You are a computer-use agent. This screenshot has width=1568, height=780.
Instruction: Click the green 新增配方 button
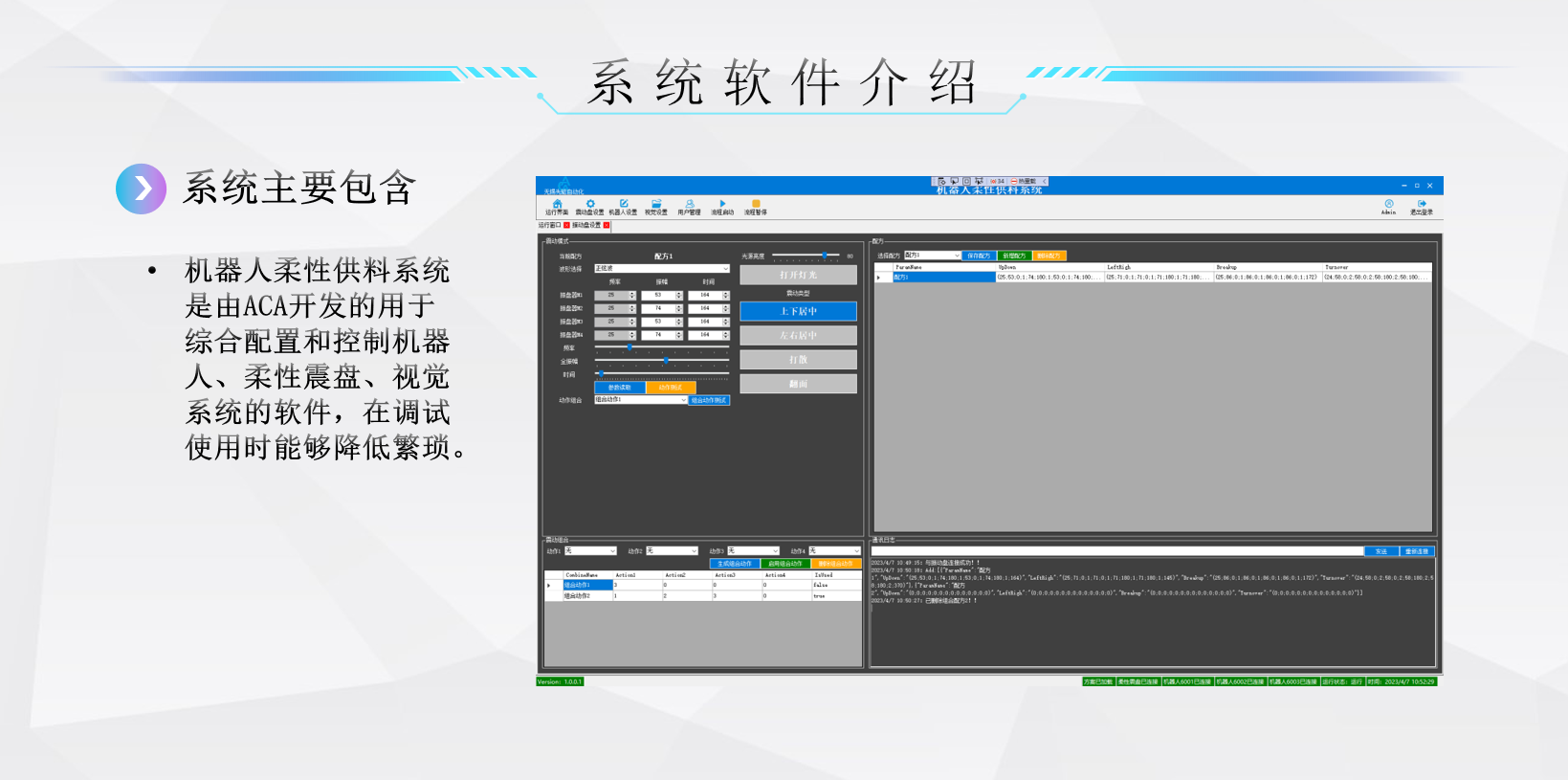click(1014, 256)
